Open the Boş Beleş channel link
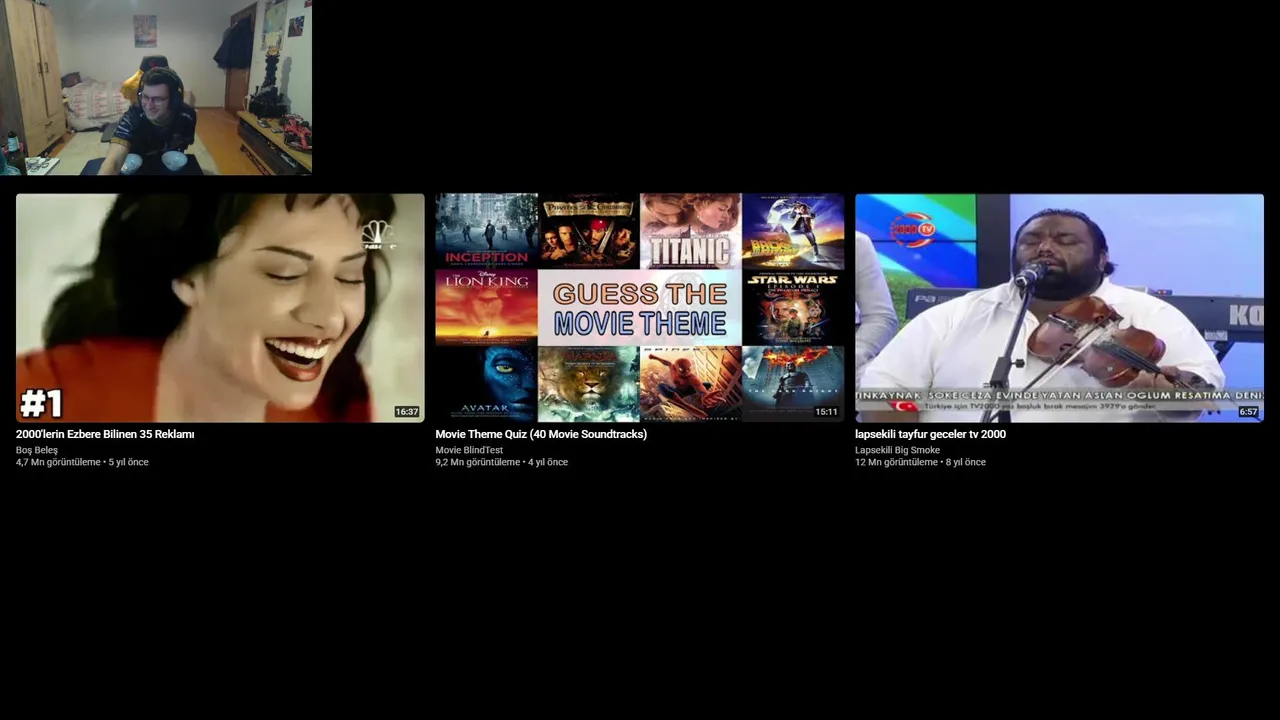Screen dimensions: 1280x720 click(37, 450)
